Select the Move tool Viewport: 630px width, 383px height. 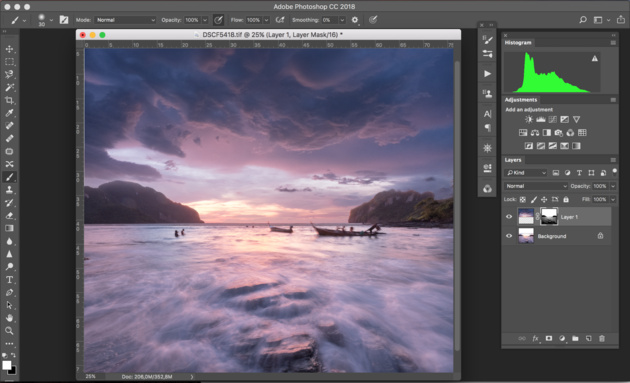9,49
